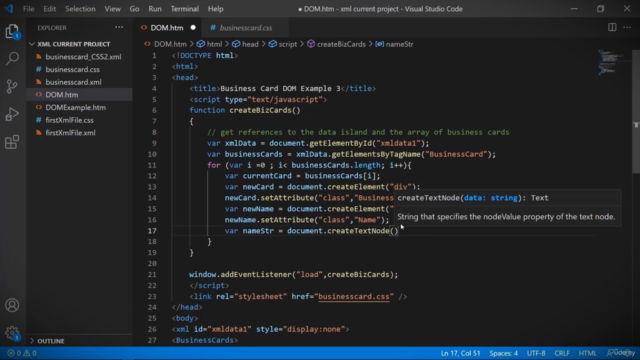The height and width of the screenshot is (360, 640).
Task: Open the Accounts menu icon
Action: (x=12, y=305)
